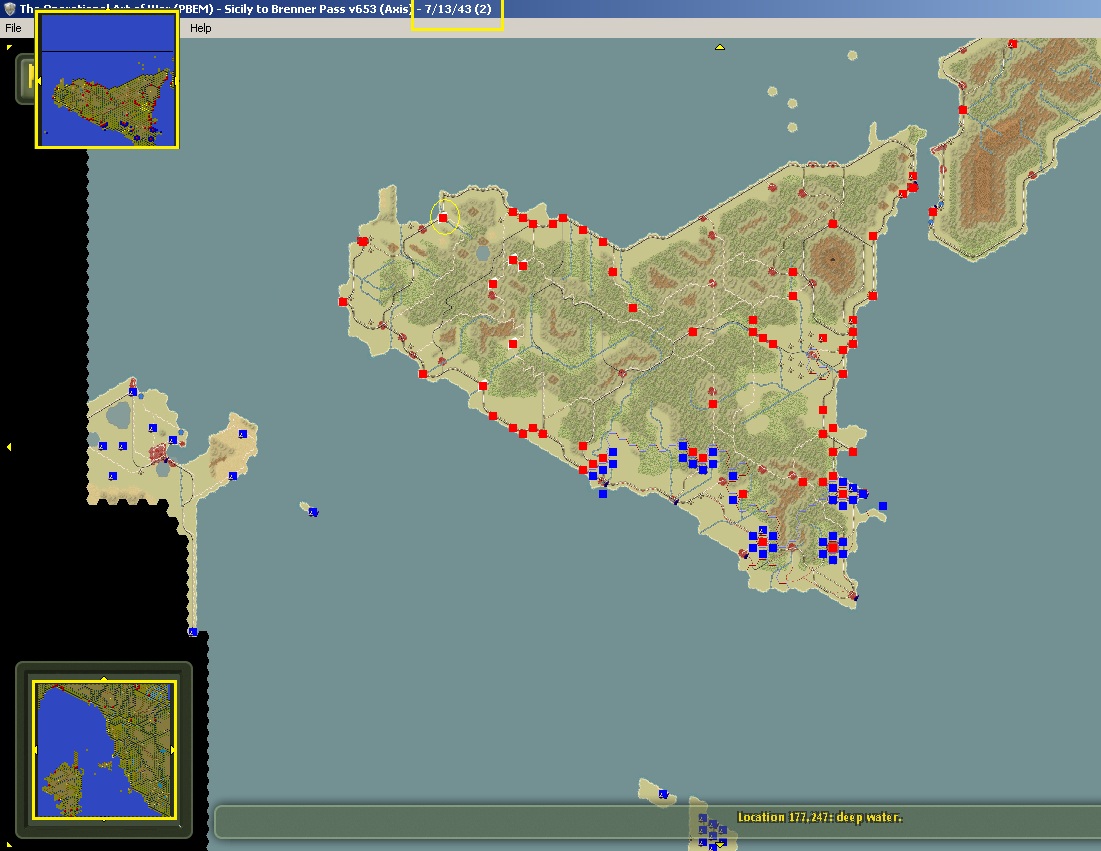1101x851 pixels.
Task: Click the northernmost small island north of Sicily
Action: tap(852, 55)
